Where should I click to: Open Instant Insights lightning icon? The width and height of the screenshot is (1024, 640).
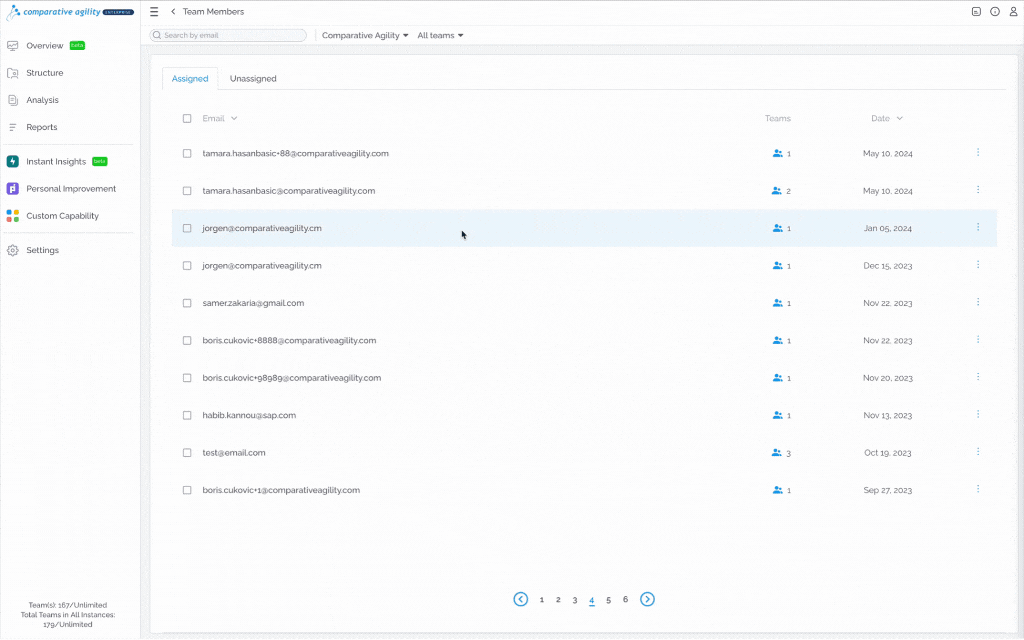(x=12, y=161)
